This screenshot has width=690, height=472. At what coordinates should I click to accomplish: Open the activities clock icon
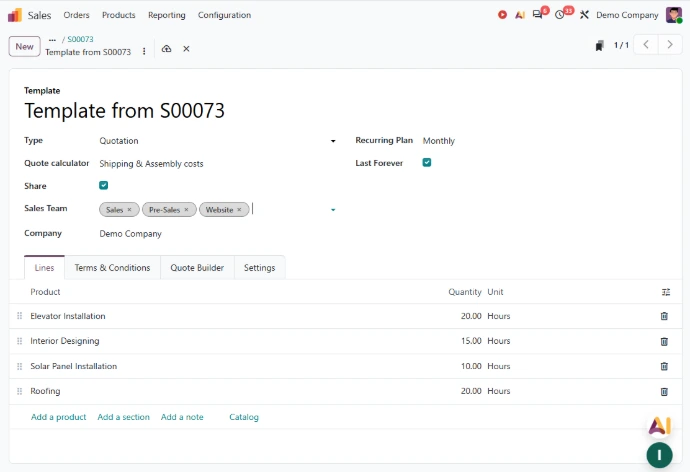coord(559,15)
